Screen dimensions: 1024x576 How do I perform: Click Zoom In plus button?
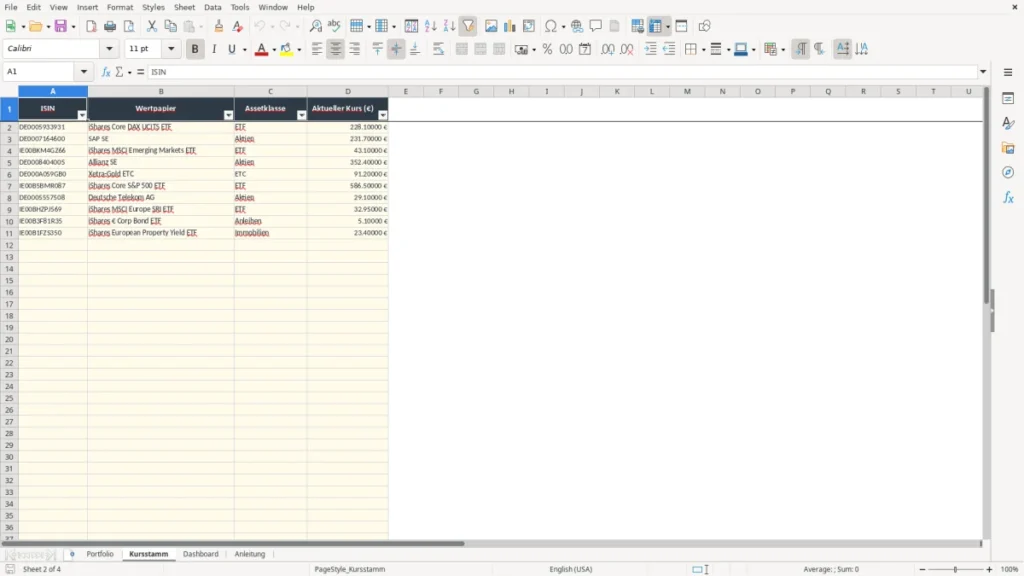pyautogui.click(x=989, y=569)
